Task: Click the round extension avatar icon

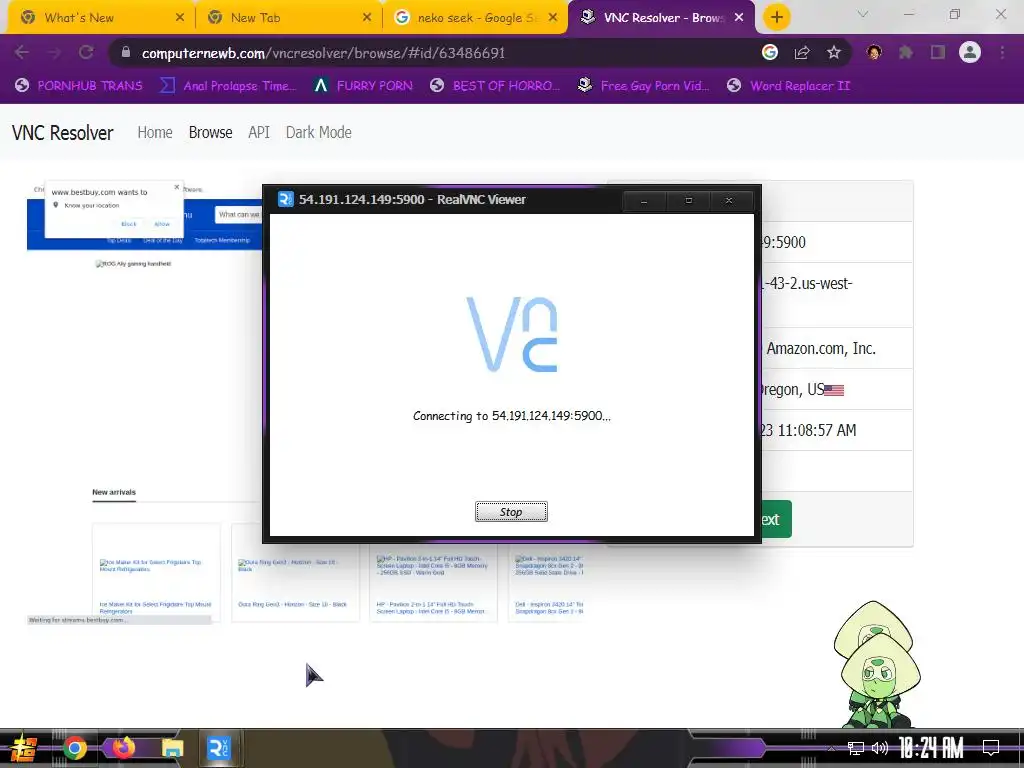Action: coord(874,53)
